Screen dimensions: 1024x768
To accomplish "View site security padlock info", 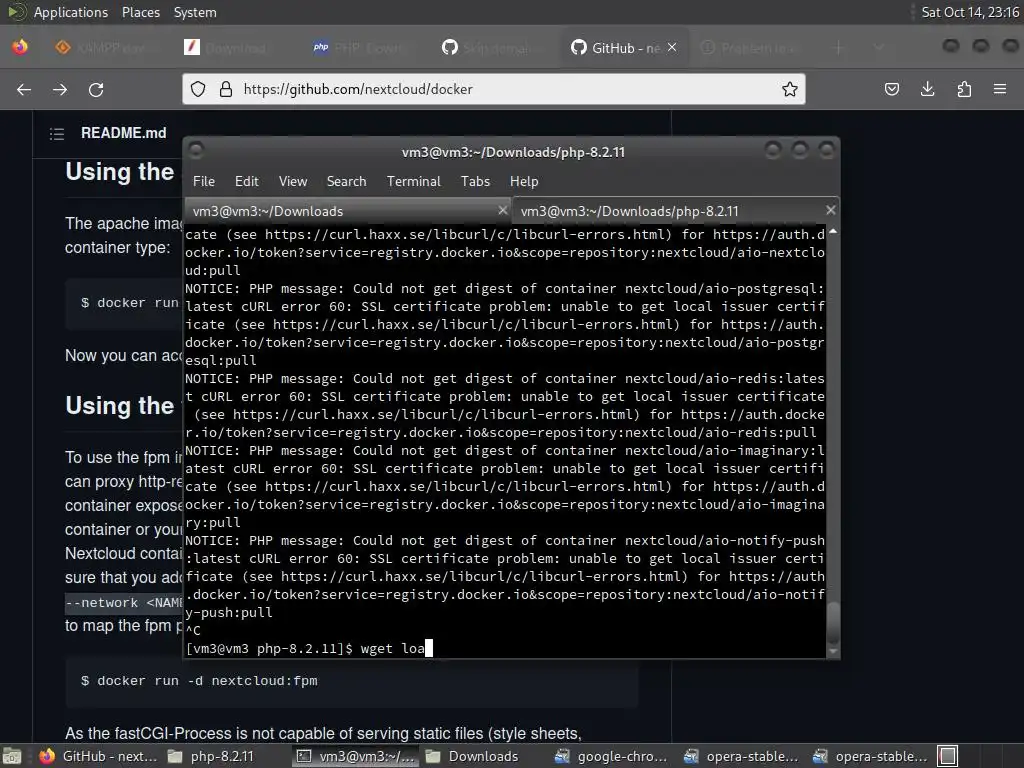I will click(x=226, y=89).
